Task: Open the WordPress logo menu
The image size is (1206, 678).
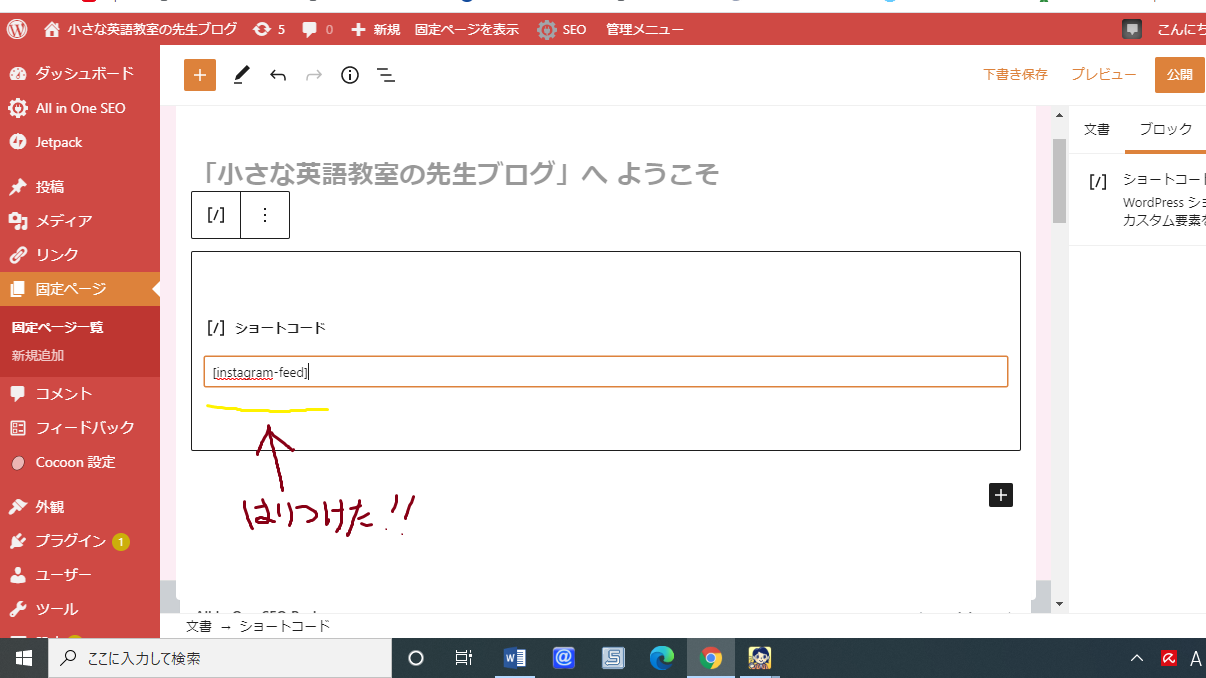Action: tap(17, 29)
